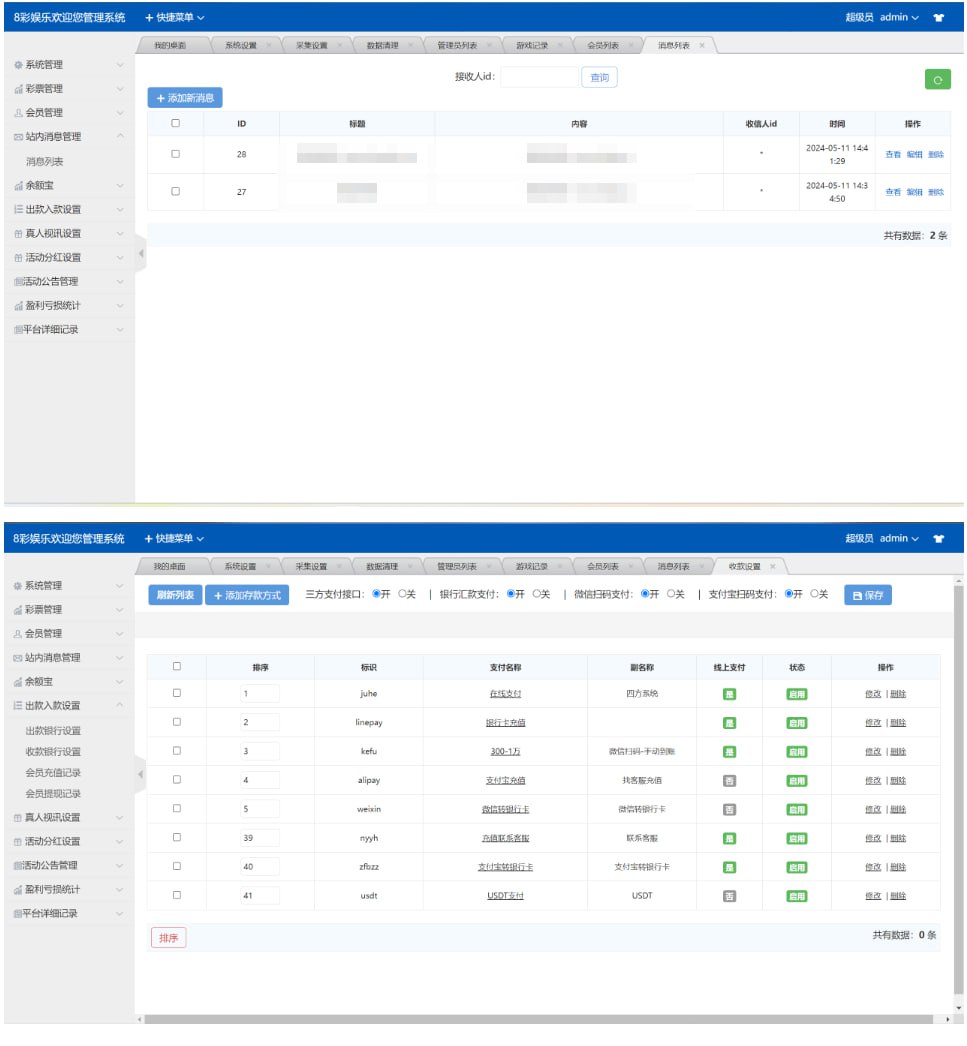967x1046 pixels.
Task: Close the 收款设置 tab via its X
Action: tap(772, 567)
